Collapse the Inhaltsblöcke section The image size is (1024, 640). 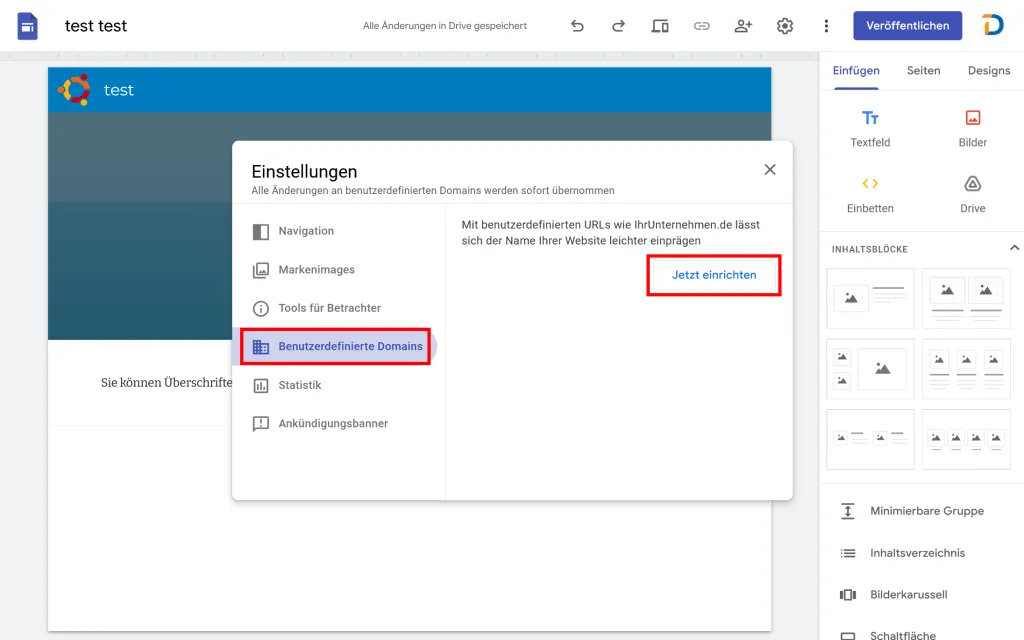coord(1014,248)
